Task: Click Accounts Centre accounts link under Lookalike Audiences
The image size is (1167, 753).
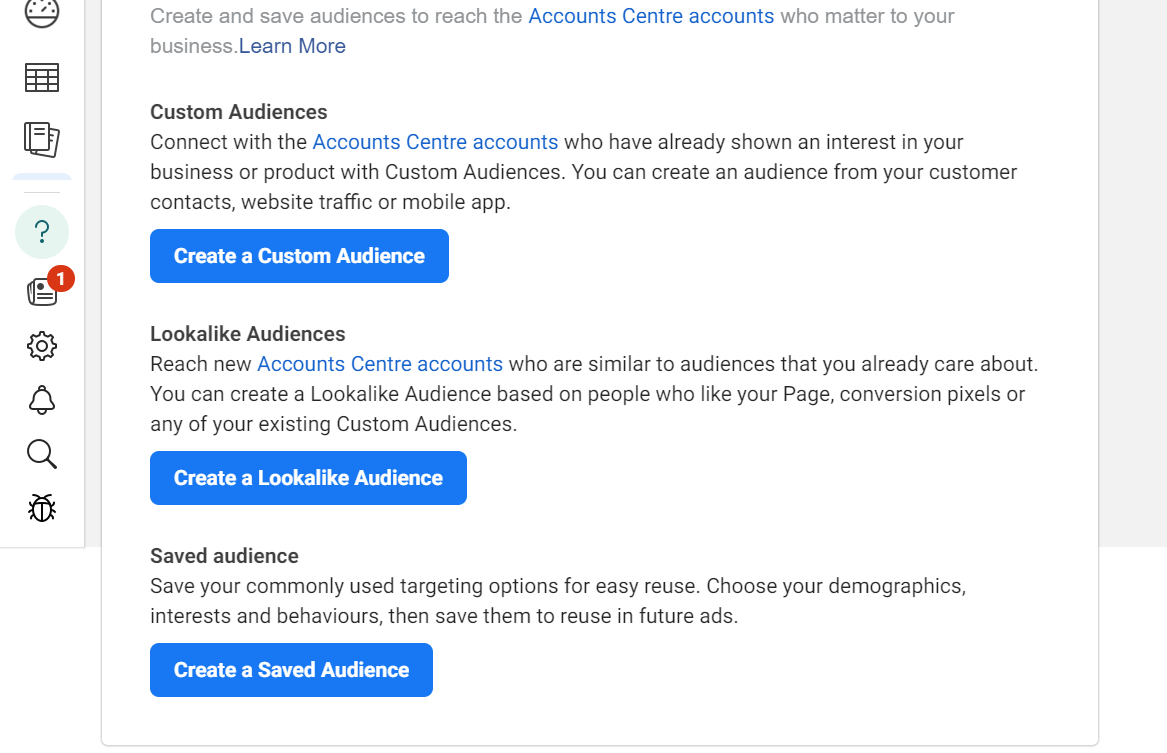Action: [x=379, y=364]
